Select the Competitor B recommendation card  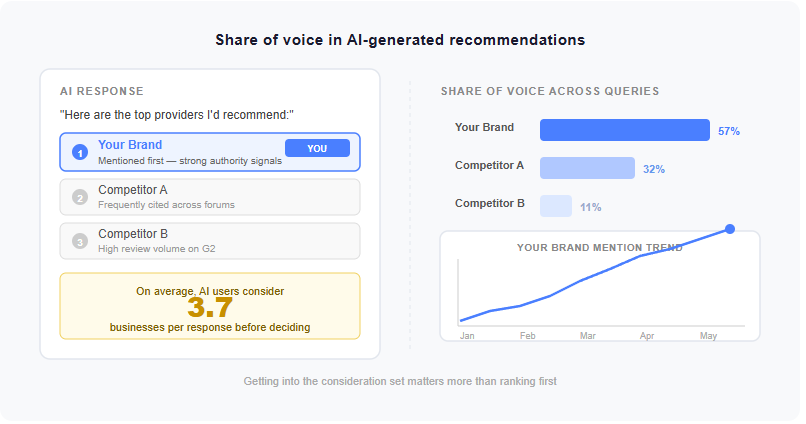tap(210, 241)
